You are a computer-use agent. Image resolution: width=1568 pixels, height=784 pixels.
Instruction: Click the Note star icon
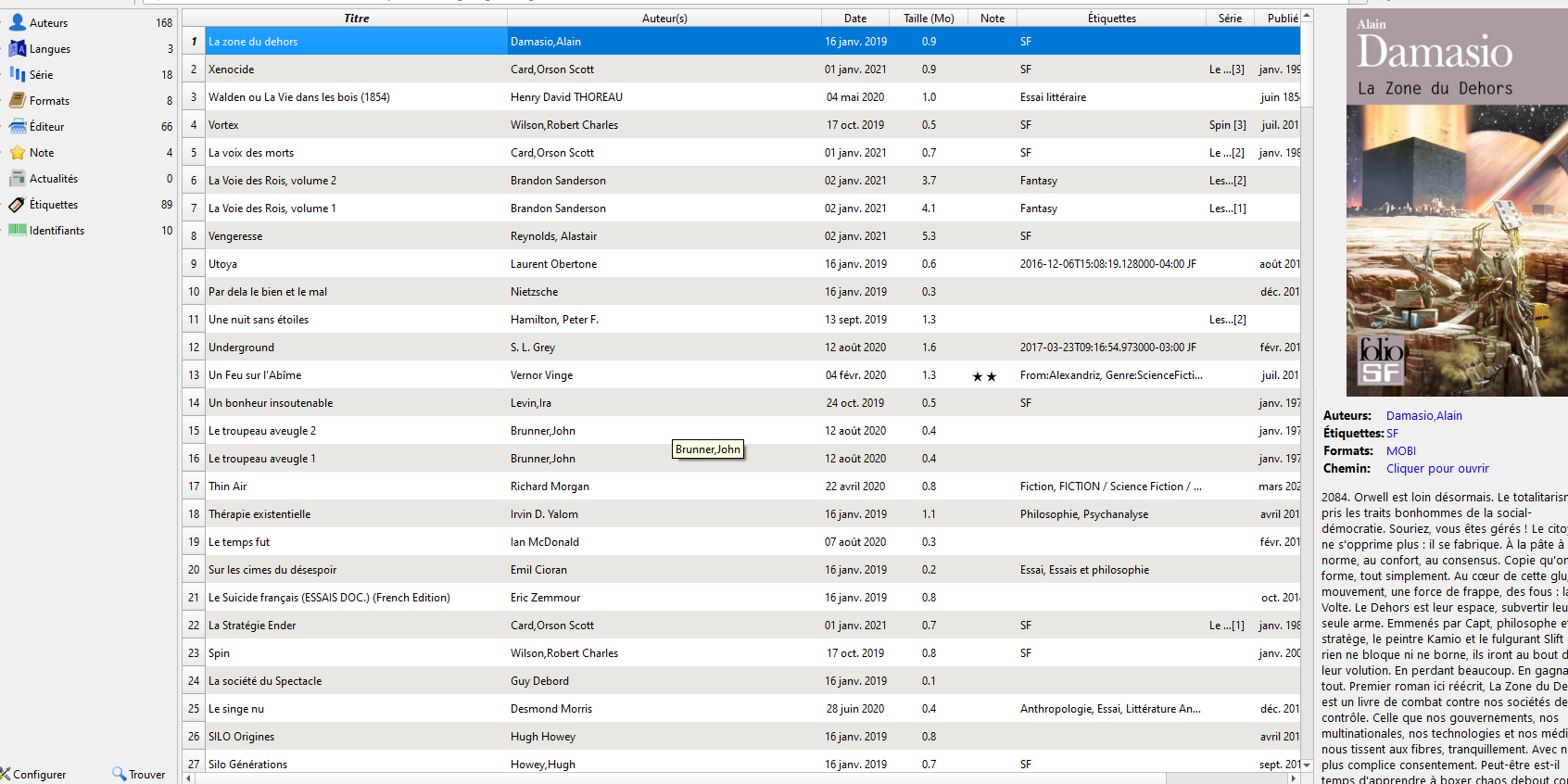pyautogui.click(x=17, y=152)
